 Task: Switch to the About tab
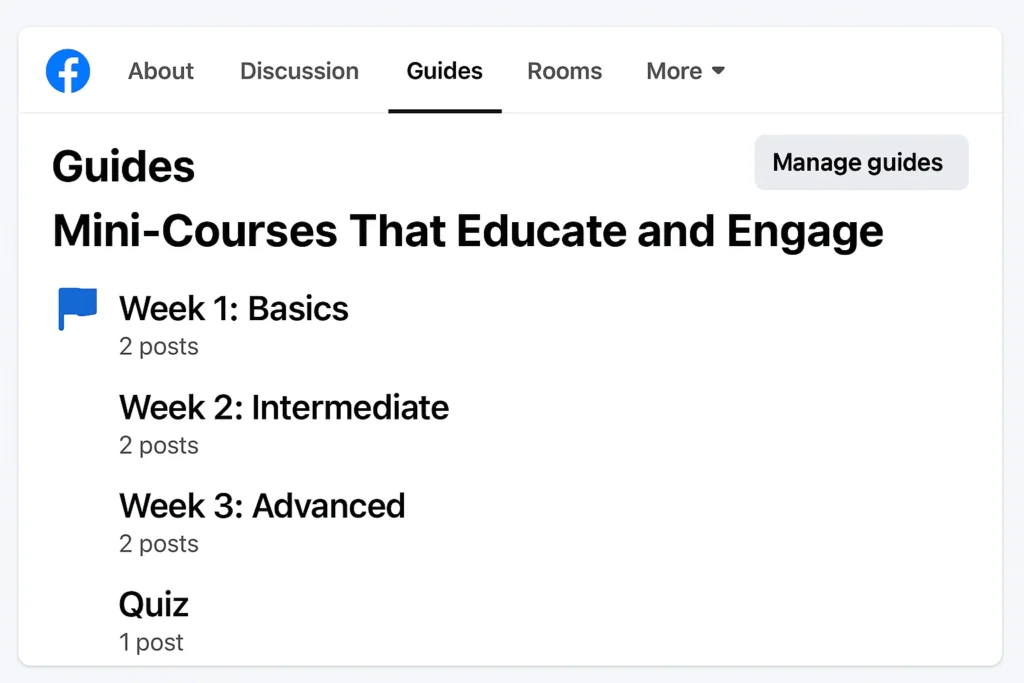[x=160, y=71]
